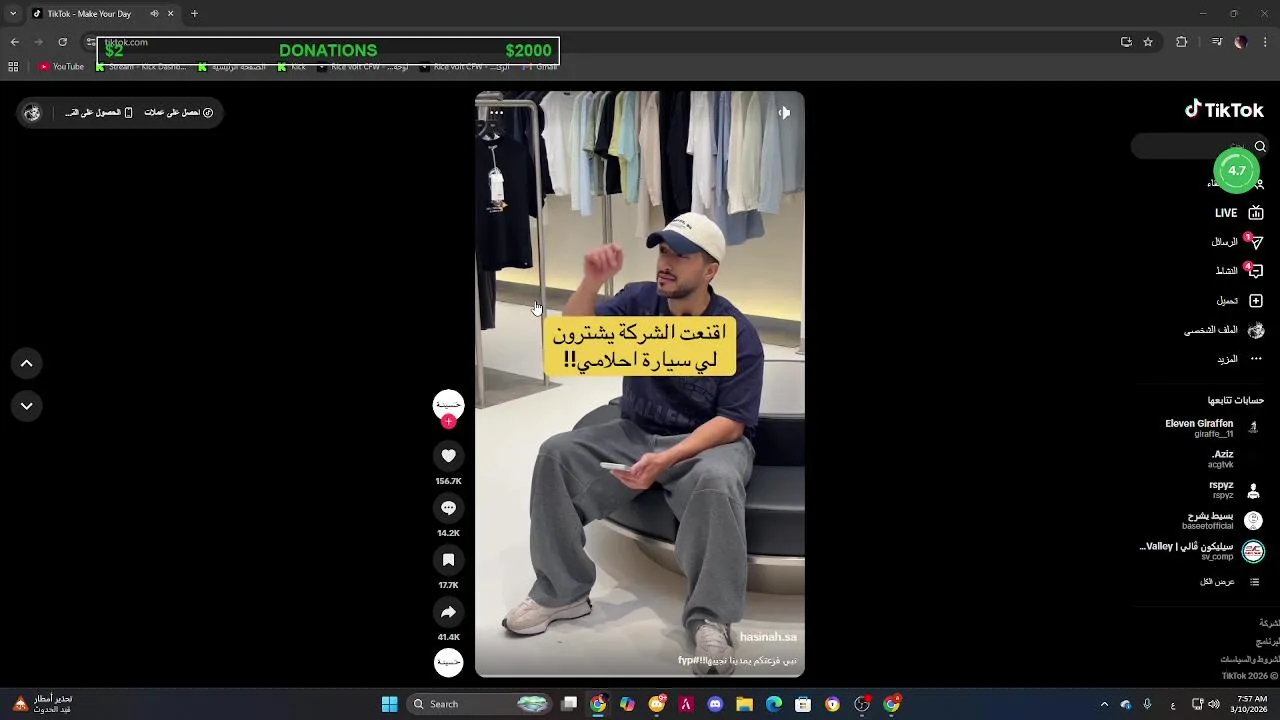The image size is (1280, 720).
Task: Bookmark this page with the star icon
Action: (x=1148, y=42)
